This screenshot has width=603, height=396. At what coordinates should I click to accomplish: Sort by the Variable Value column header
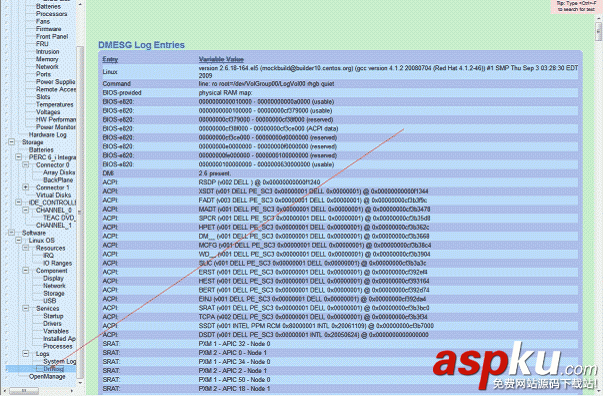221,59
